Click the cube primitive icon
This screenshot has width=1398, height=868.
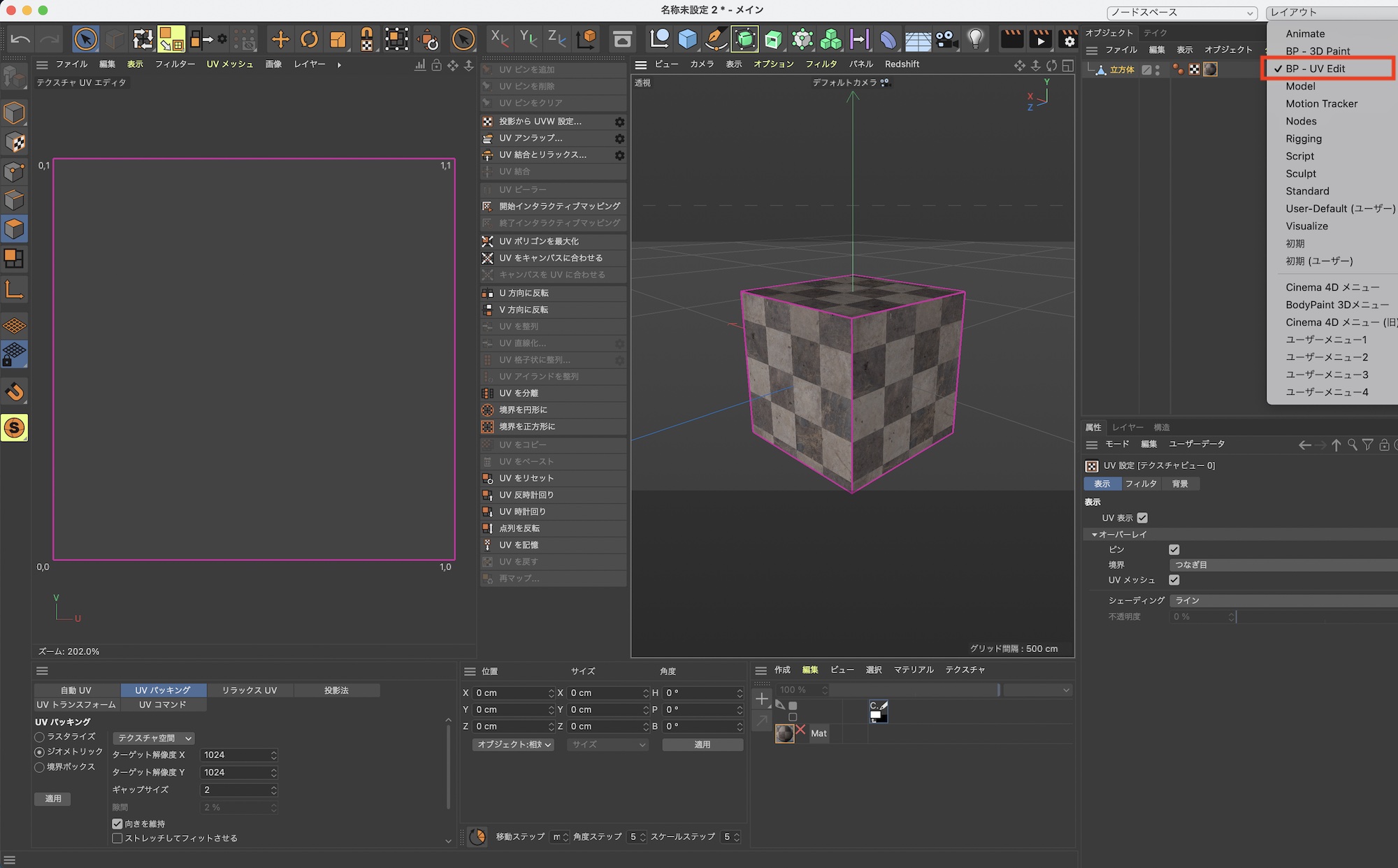click(688, 39)
